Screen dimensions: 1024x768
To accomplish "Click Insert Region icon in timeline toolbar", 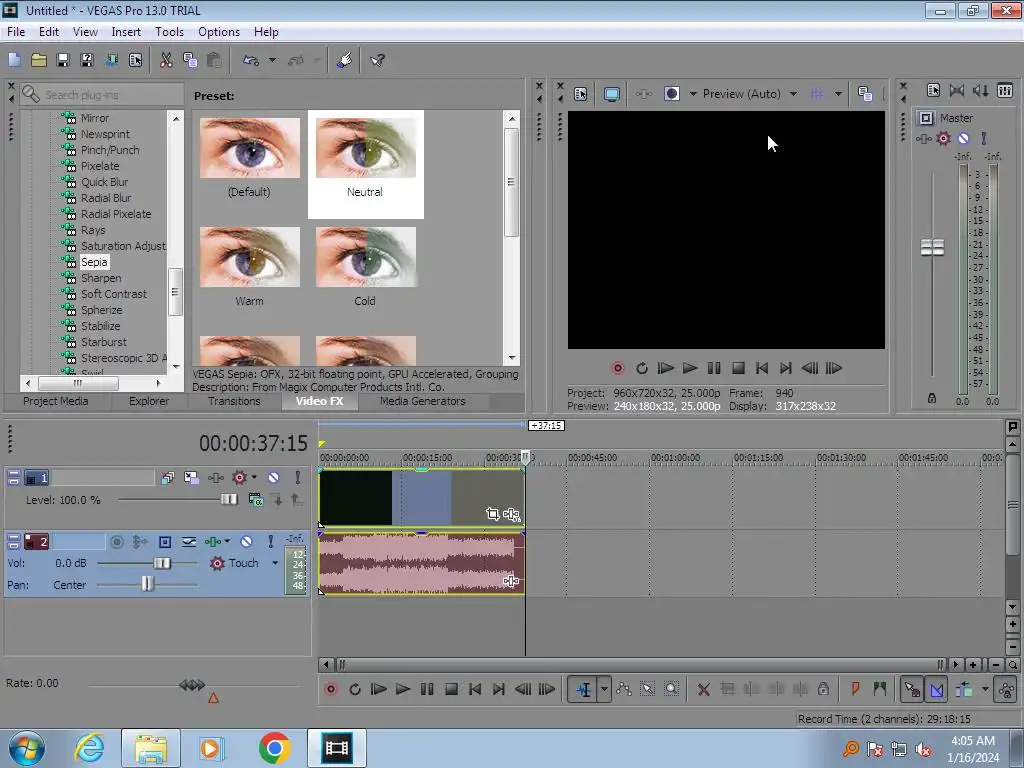I will [880, 689].
